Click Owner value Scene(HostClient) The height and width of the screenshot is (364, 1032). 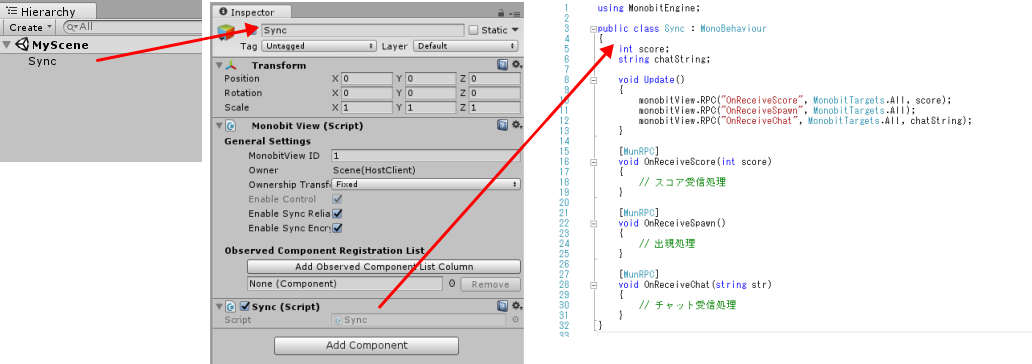374,170
